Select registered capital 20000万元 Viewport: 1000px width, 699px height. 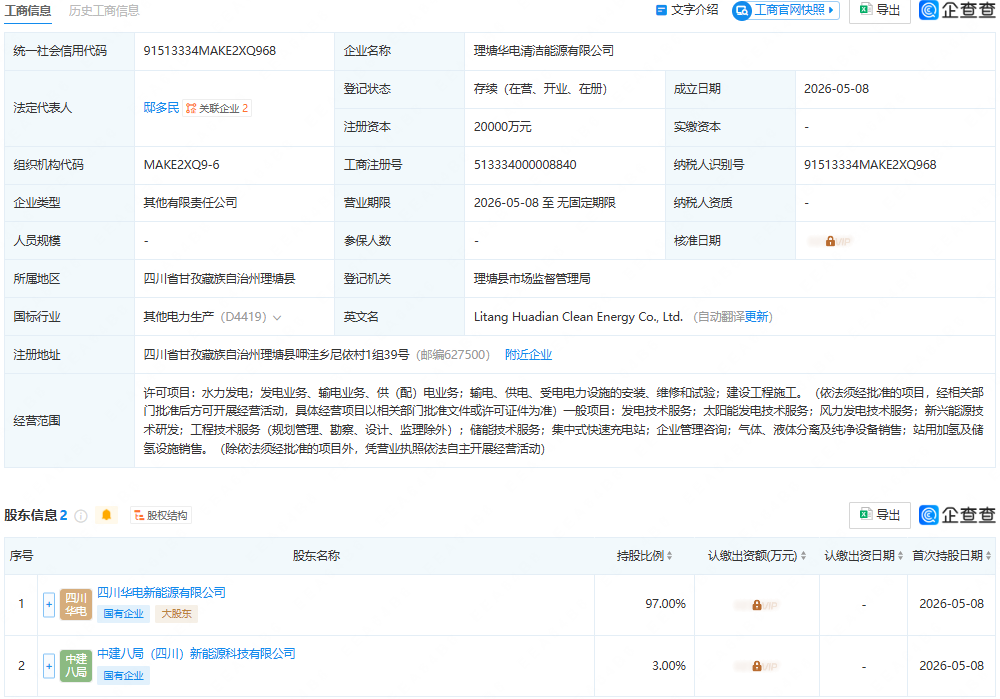coord(503,127)
